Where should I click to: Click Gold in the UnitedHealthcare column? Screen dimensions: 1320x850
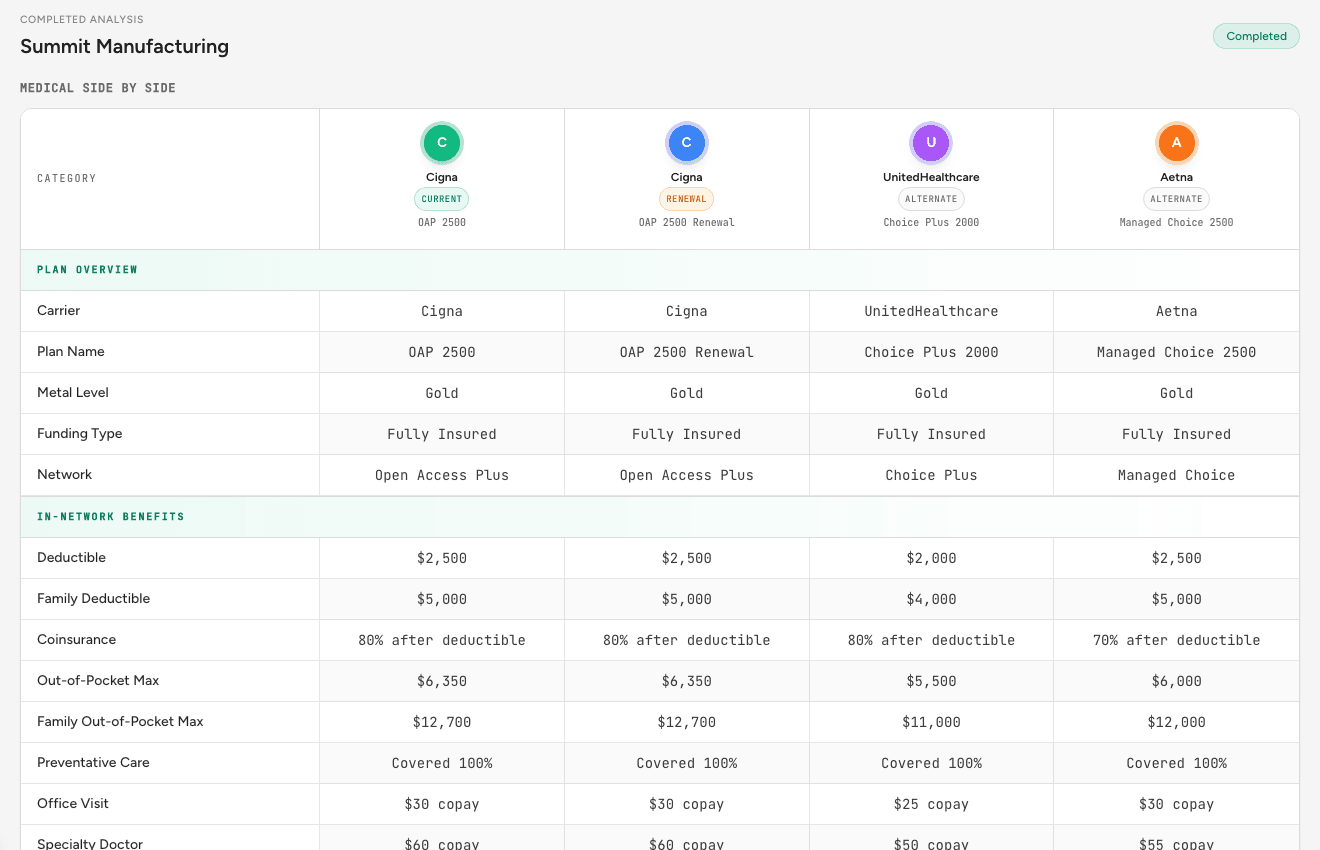coord(931,394)
